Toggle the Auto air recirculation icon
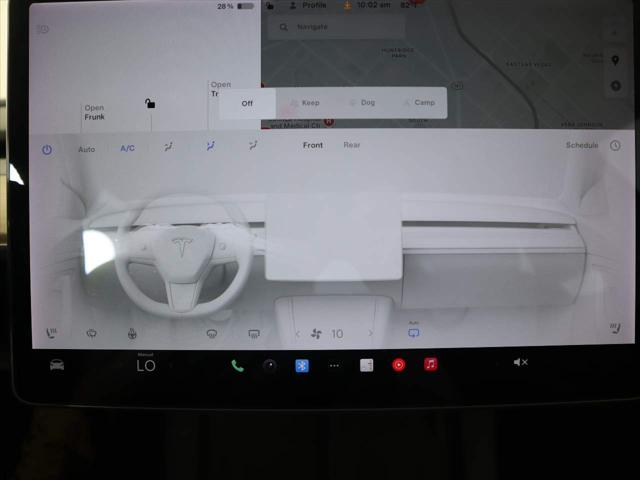640x480 pixels. click(413, 331)
